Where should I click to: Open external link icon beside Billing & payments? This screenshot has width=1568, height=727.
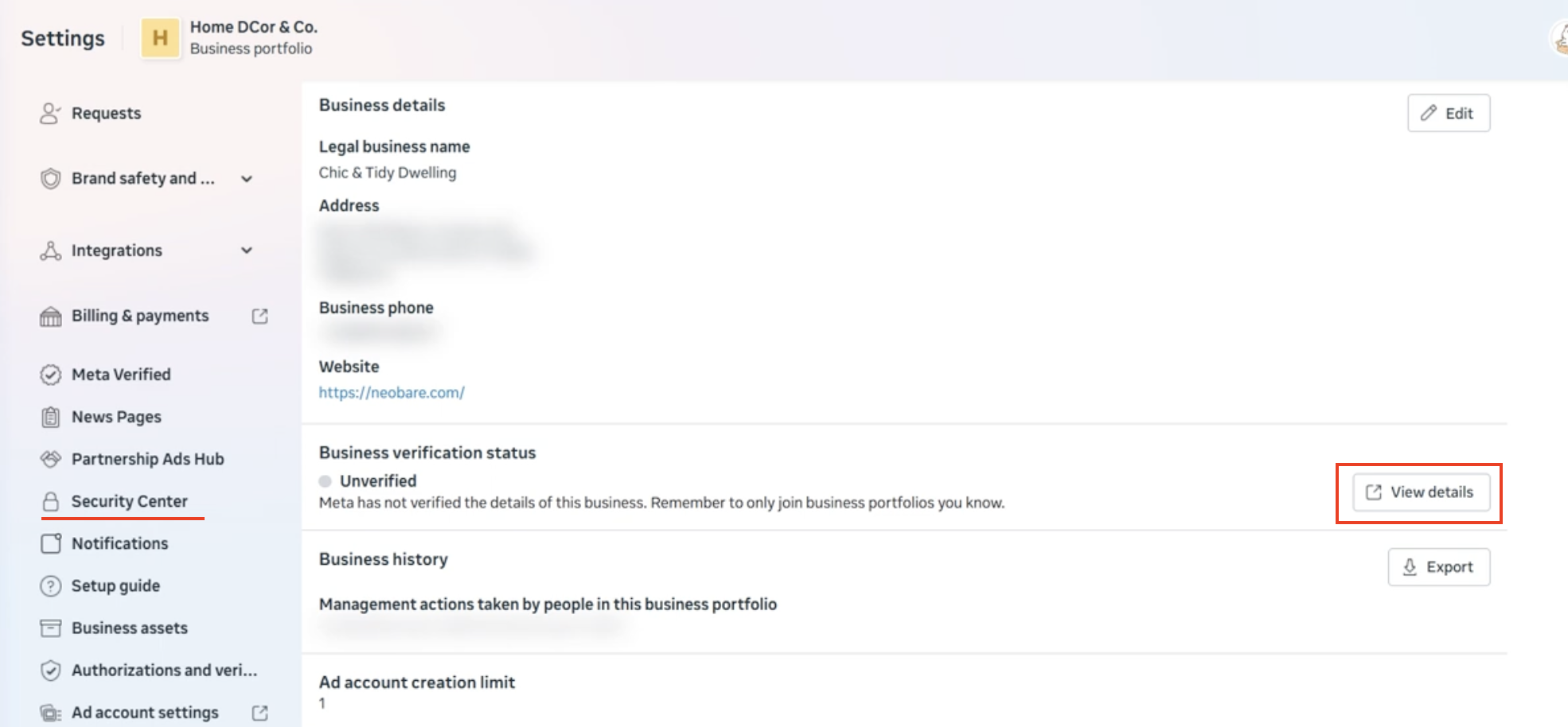coord(259,317)
